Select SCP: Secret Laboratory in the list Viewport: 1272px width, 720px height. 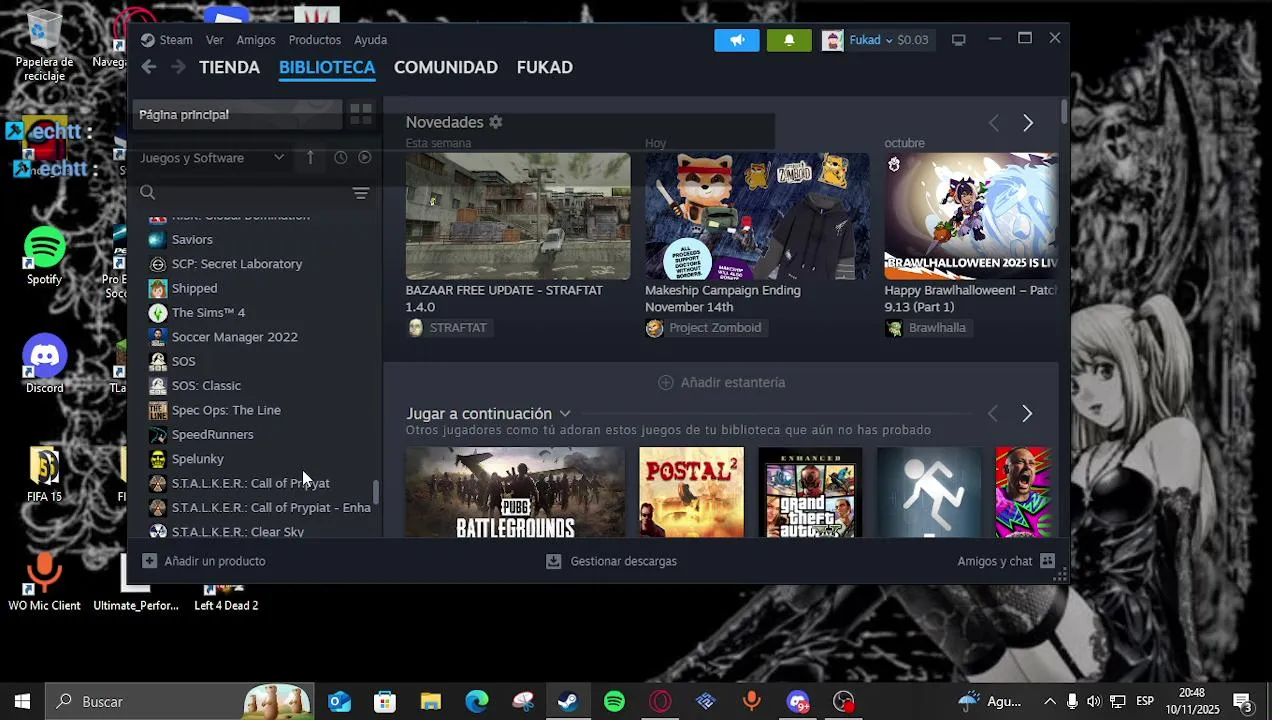point(237,264)
